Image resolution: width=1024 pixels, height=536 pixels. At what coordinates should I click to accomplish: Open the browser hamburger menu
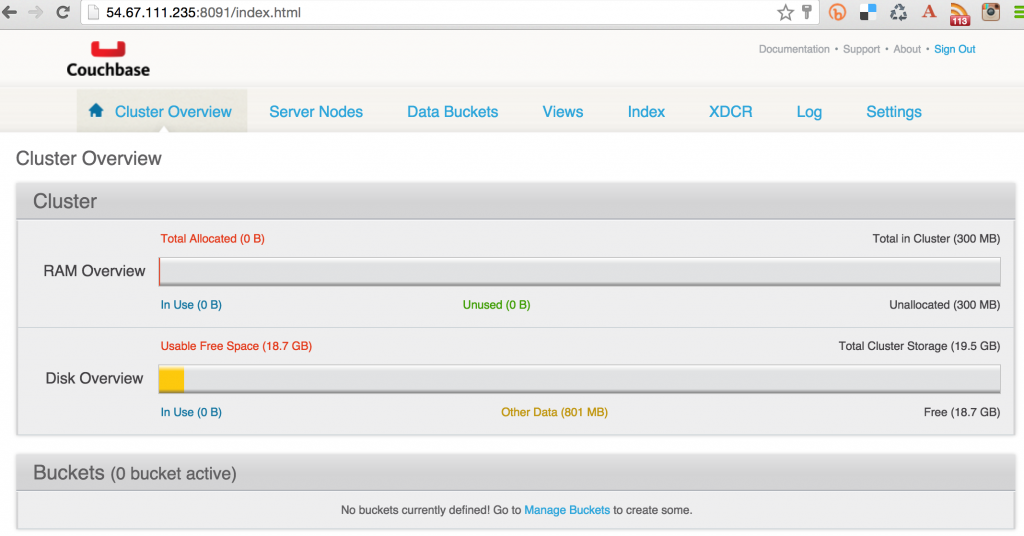click(1018, 12)
